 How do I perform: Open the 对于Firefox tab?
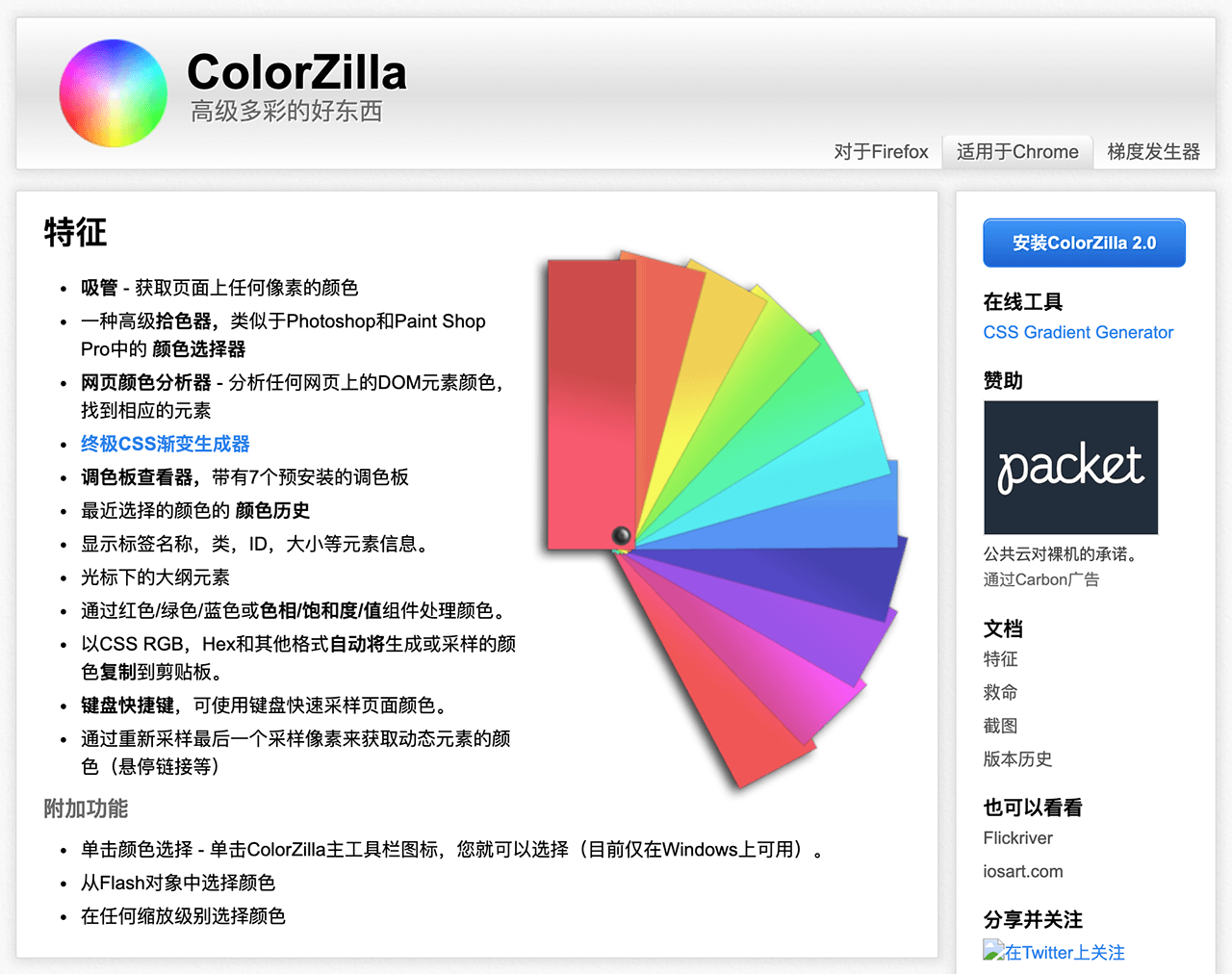coord(881,152)
